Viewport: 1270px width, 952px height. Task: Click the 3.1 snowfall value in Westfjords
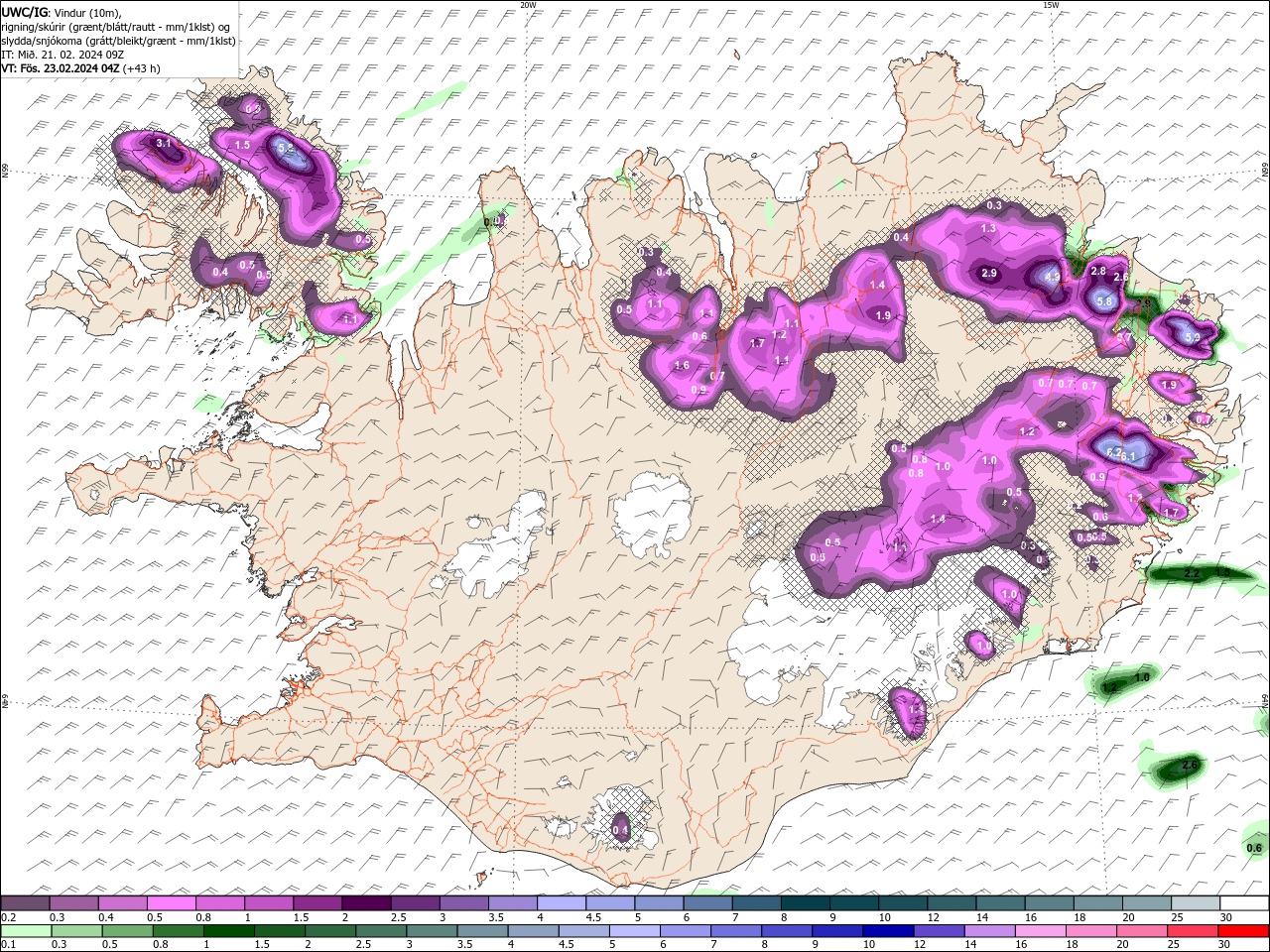[x=165, y=144]
